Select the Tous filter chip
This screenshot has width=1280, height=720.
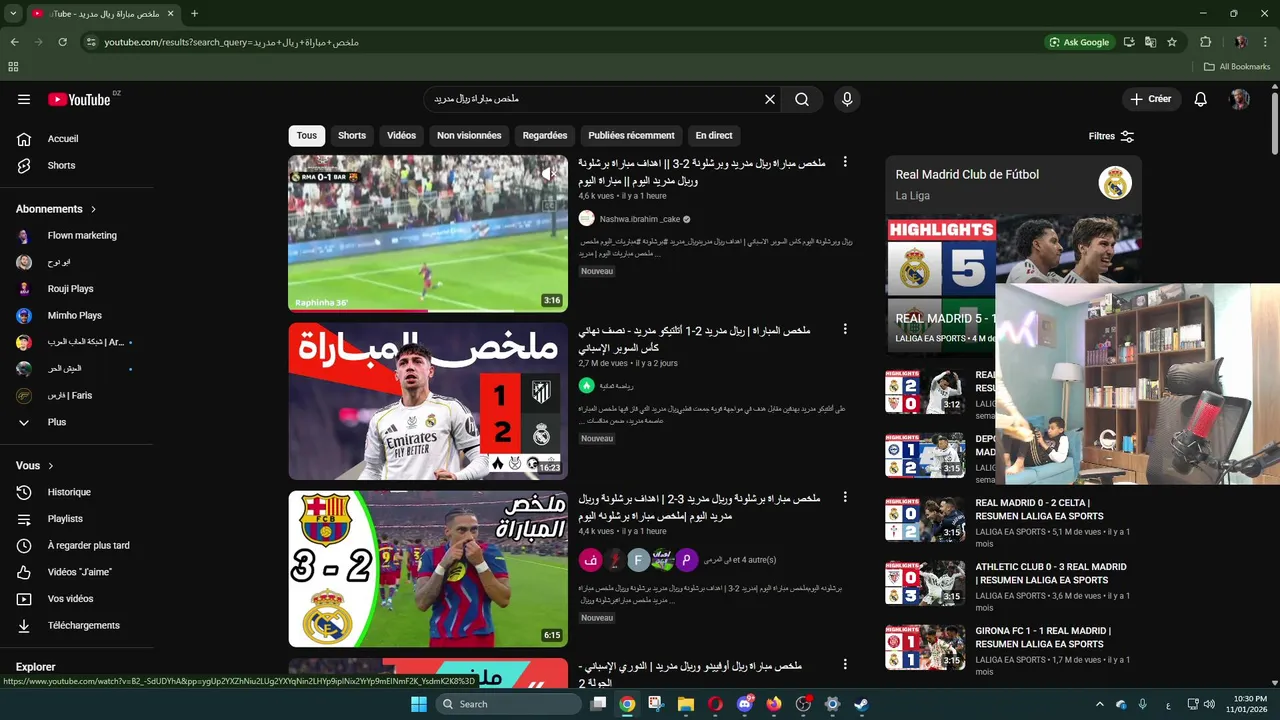click(x=307, y=135)
